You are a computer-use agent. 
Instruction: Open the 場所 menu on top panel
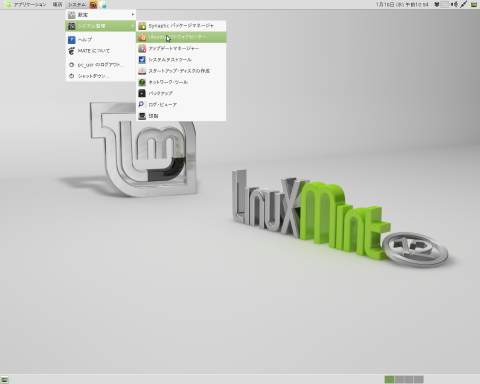click(57, 5)
